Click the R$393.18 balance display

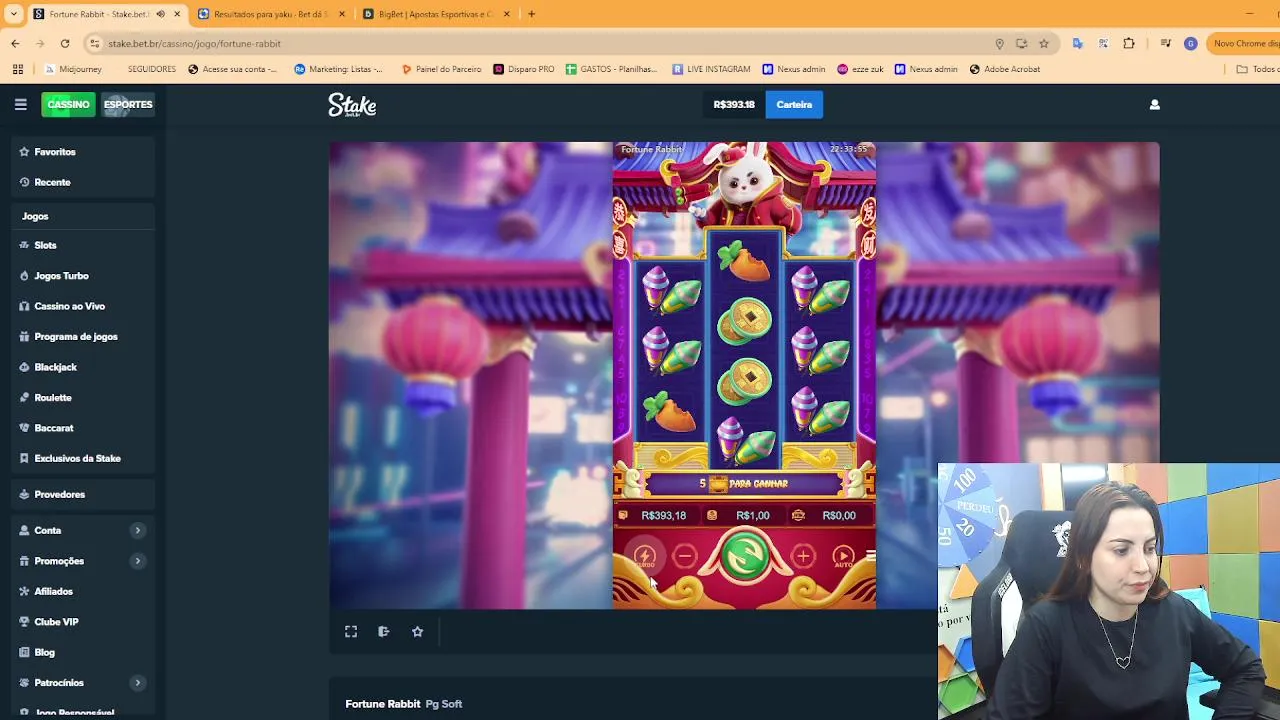tap(734, 104)
